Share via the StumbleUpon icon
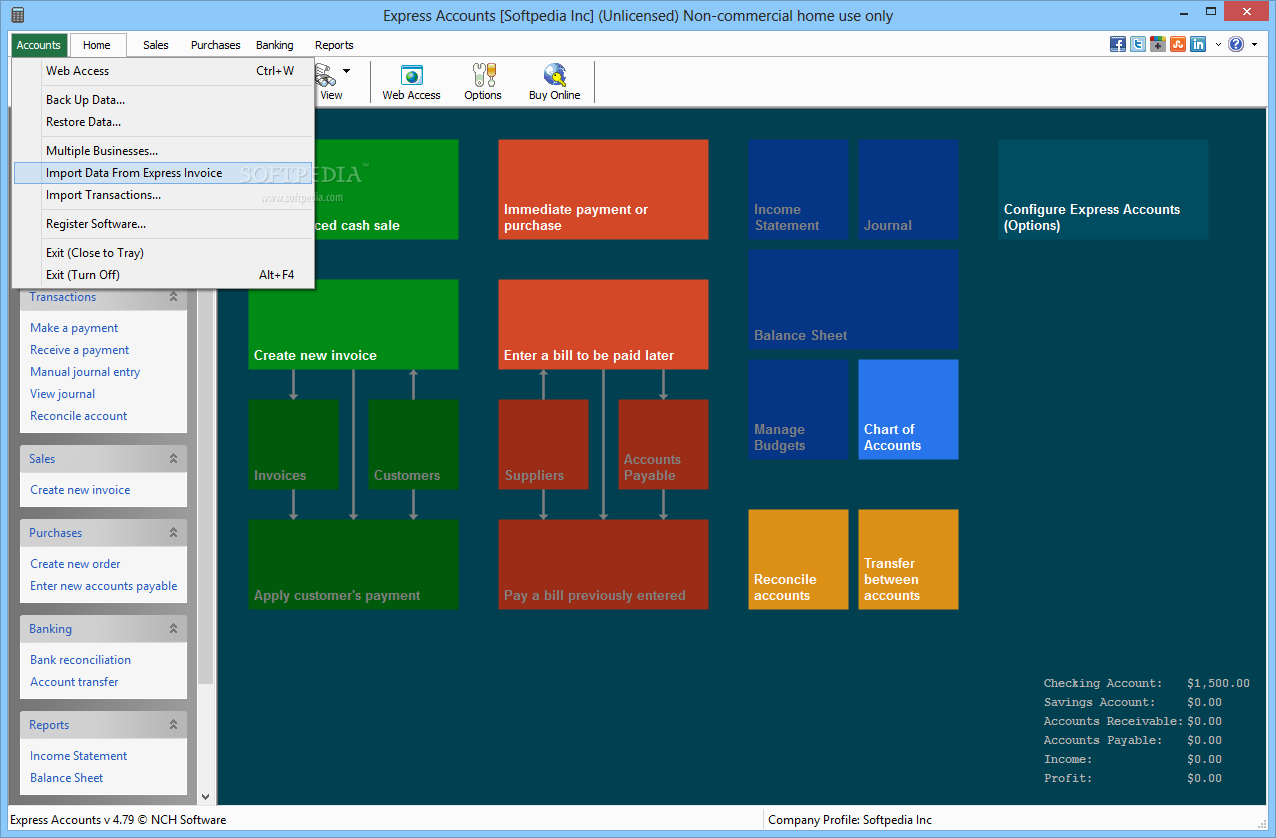This screenshot has height=838, width=1276. pyautogui.click(x=1178, y=44)
